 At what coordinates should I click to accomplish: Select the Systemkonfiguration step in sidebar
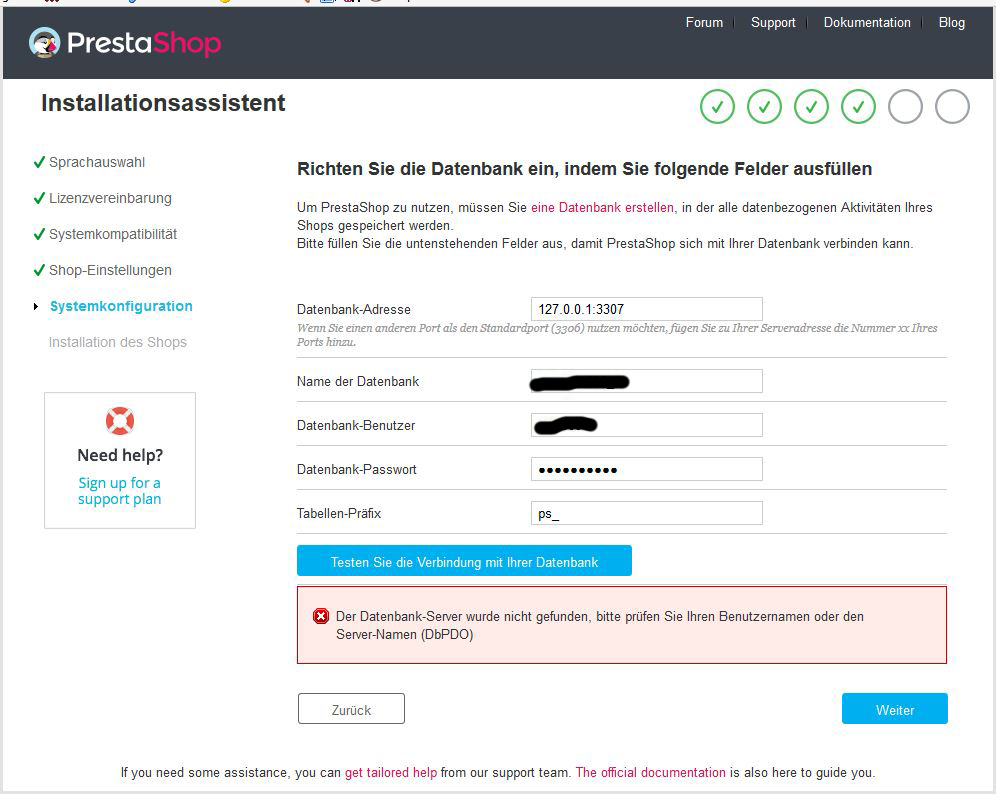point(121,306)
